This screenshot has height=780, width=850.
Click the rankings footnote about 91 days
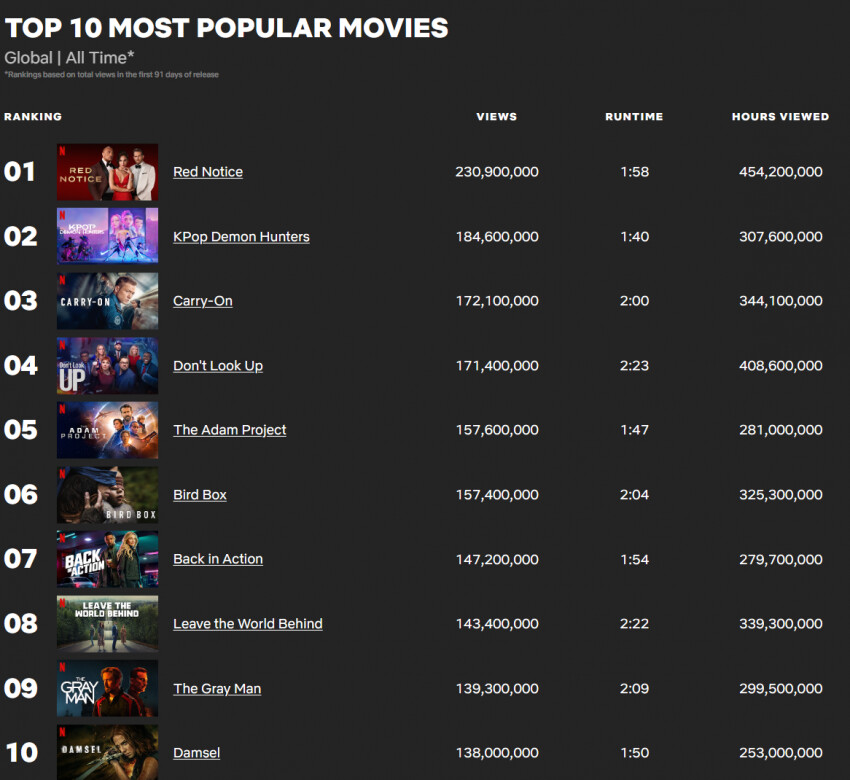coord(112,75)
